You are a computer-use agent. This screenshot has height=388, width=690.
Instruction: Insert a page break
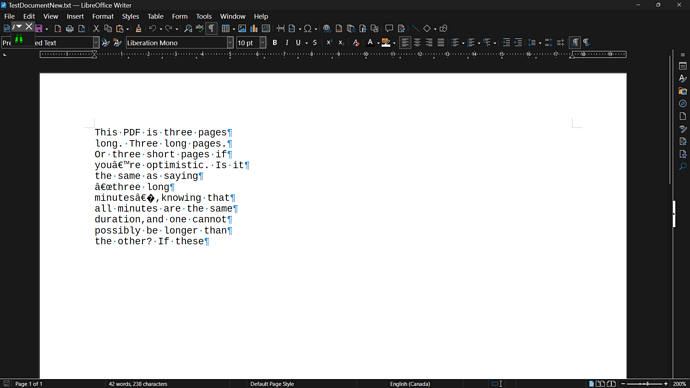tap(280, 29)
